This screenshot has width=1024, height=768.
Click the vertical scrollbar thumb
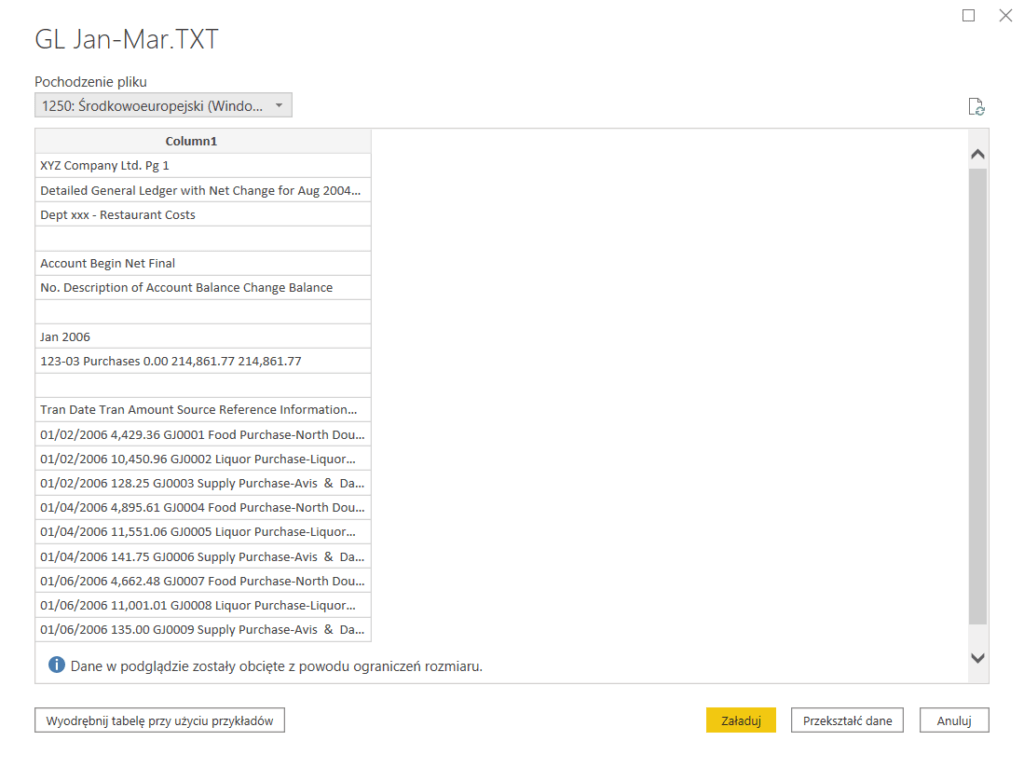[x=978, y=395]
